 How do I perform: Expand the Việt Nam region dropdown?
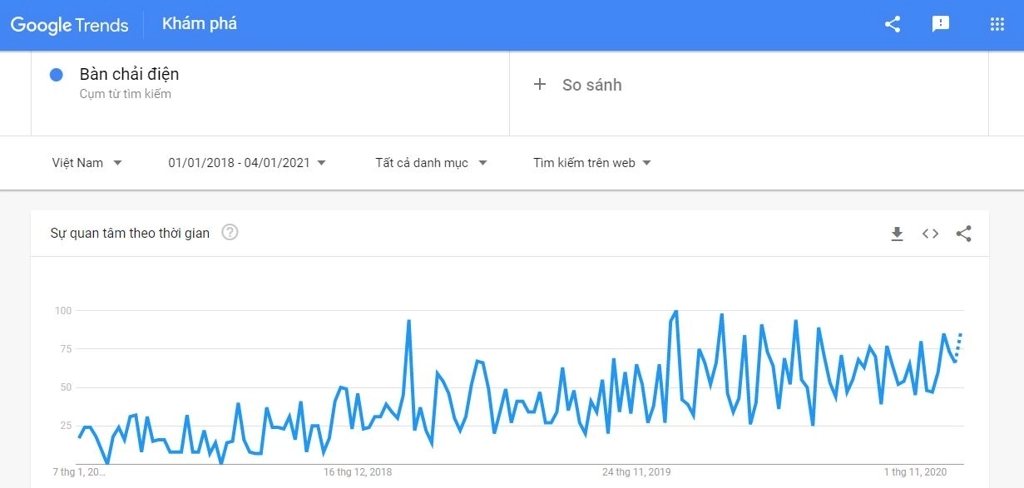click(87, 163)
